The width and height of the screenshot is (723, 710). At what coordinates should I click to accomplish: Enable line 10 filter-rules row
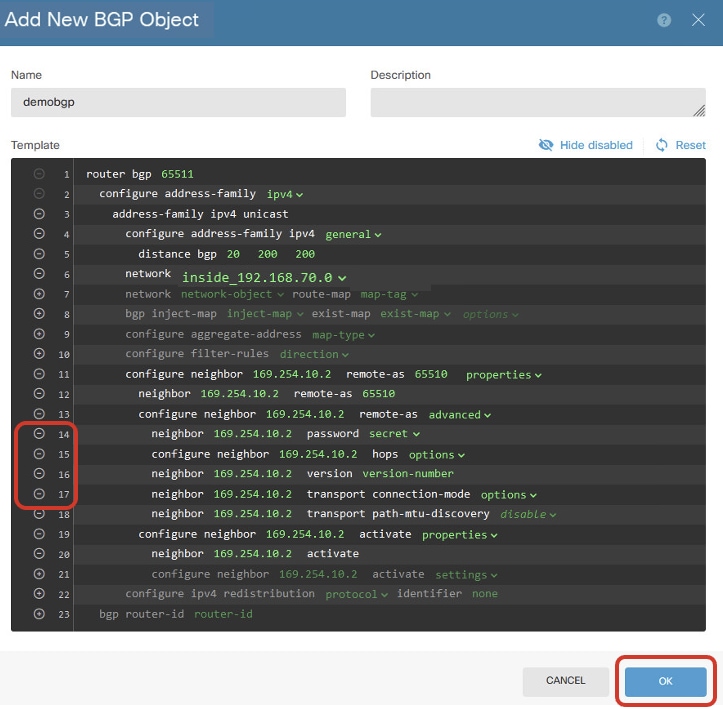pos(39,354)
